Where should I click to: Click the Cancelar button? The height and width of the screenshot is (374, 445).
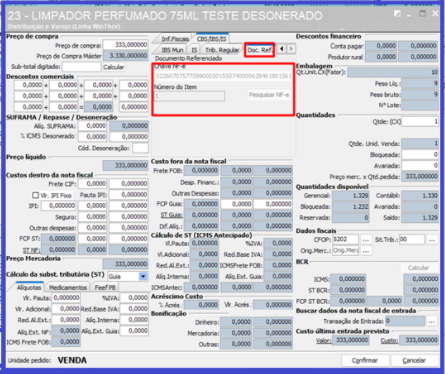pos(414,360)
